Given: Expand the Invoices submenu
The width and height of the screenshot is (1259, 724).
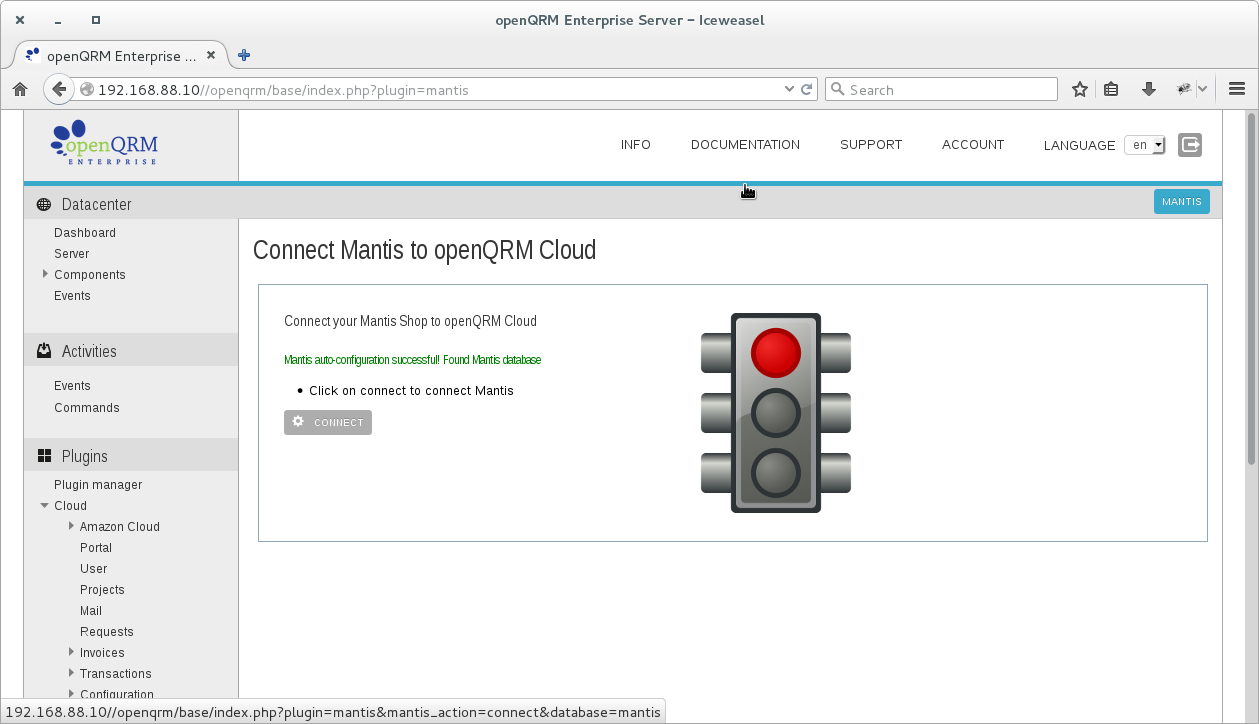Looking at the screenshot, I should 71,652.
